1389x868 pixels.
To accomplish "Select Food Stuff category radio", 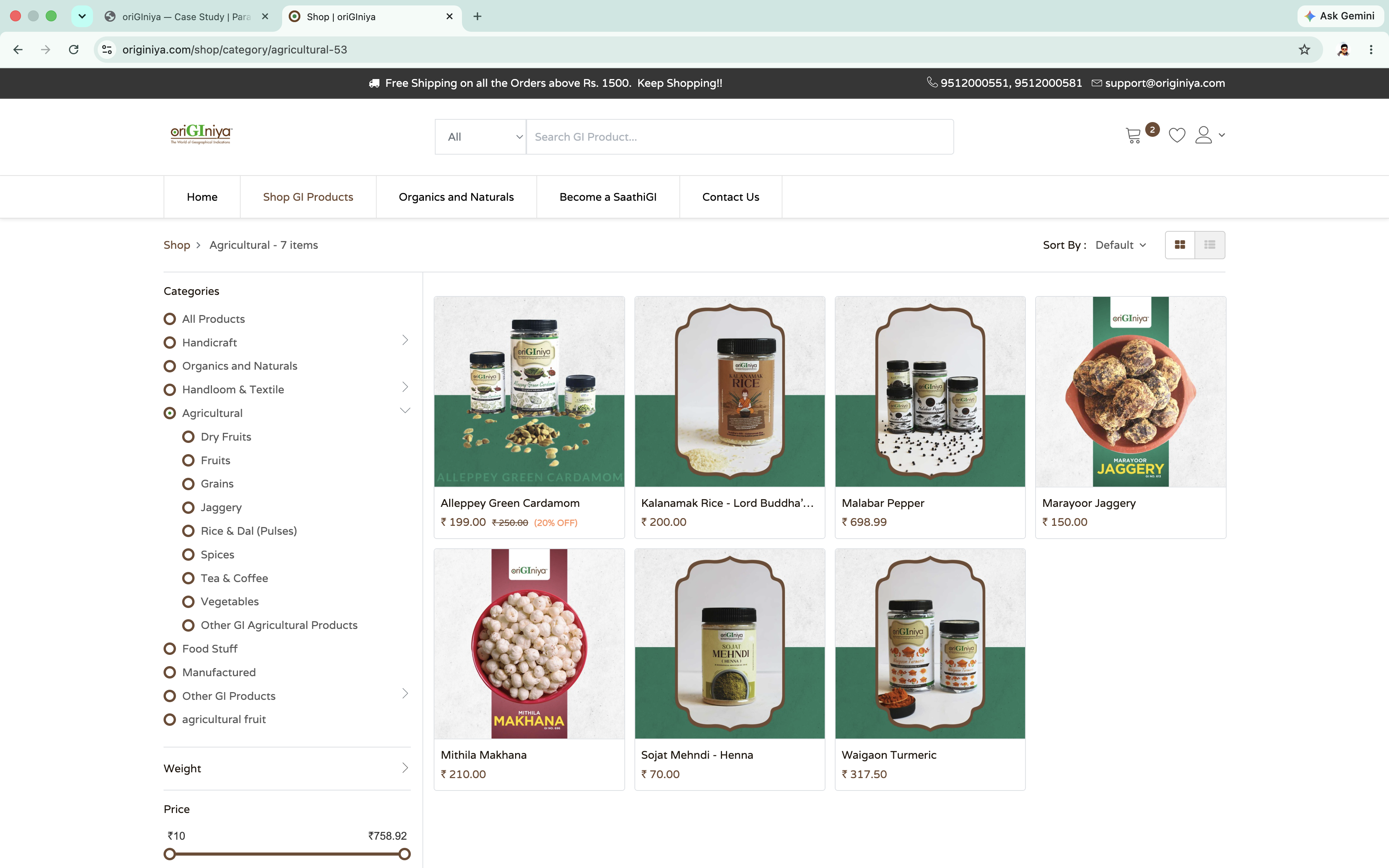I will (170, 649).
